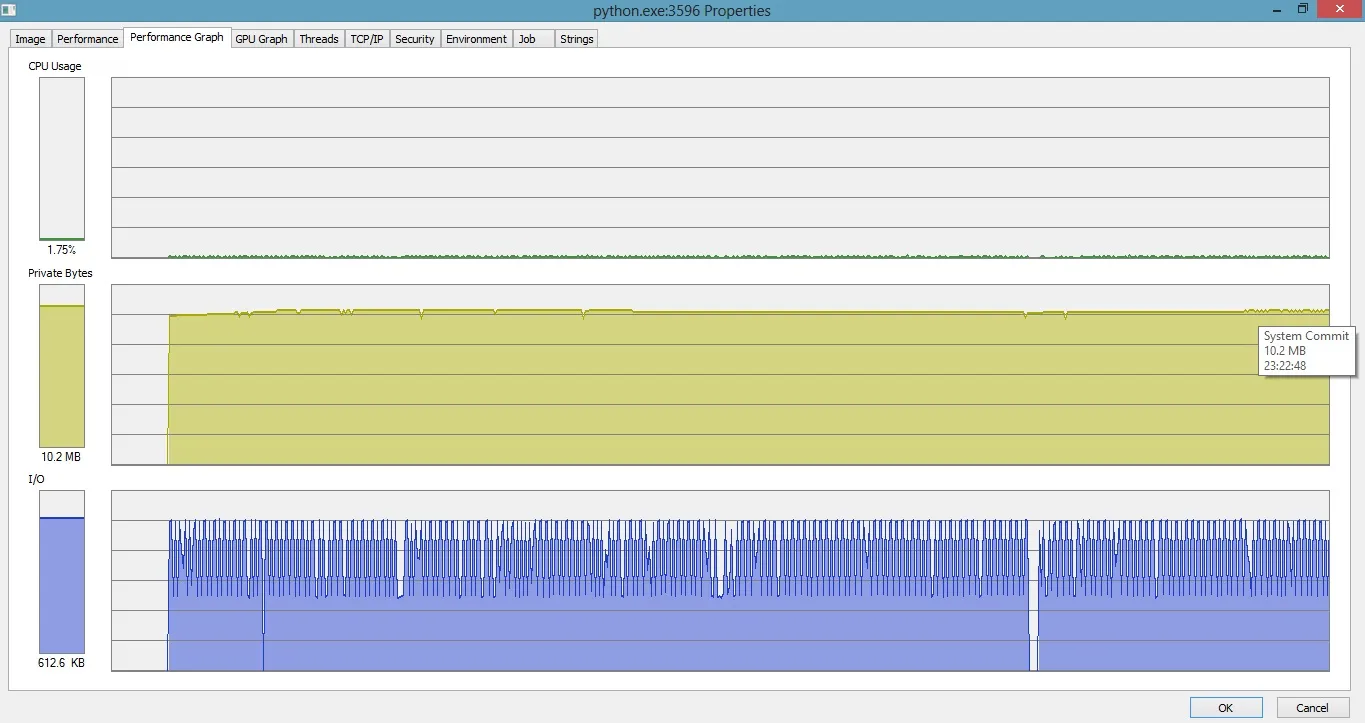1365x723 pixels.
Task: Click the I/O history graph
Action: 720,581
